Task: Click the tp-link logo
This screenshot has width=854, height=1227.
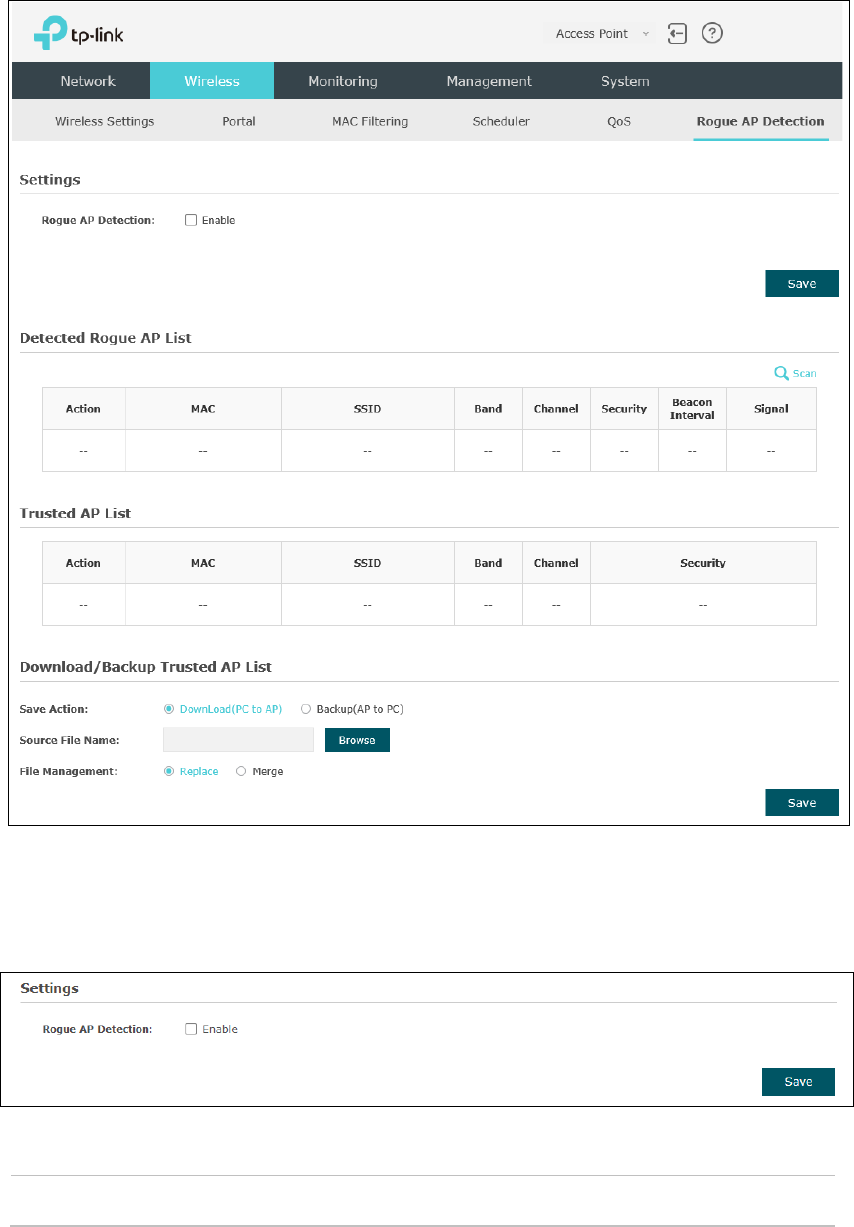Action: tap(78, 34)
